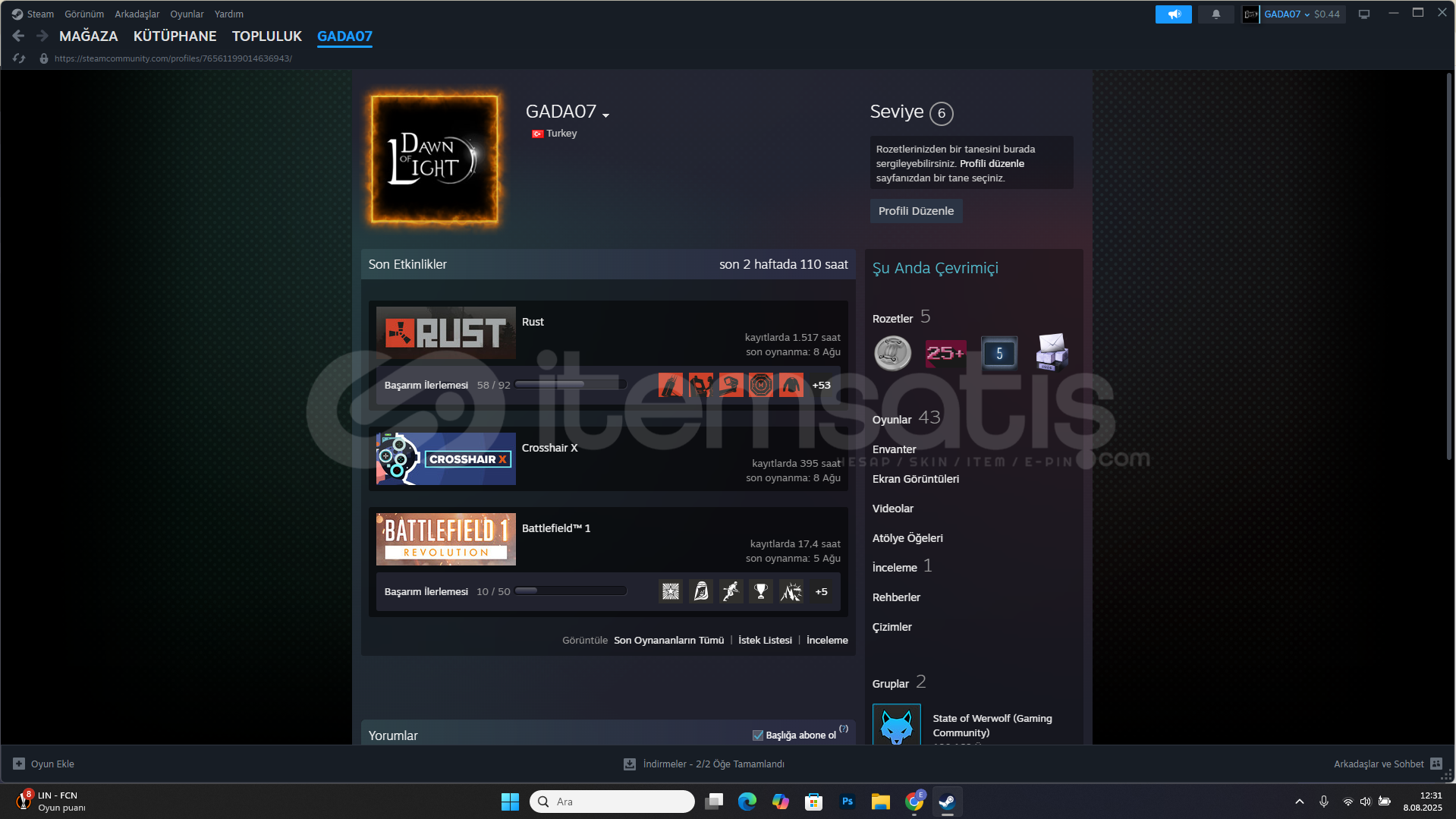Viewport: 1456px width, 819px height.
Task: Open third Rust achievement icon
Action: (x=731, y=385)
